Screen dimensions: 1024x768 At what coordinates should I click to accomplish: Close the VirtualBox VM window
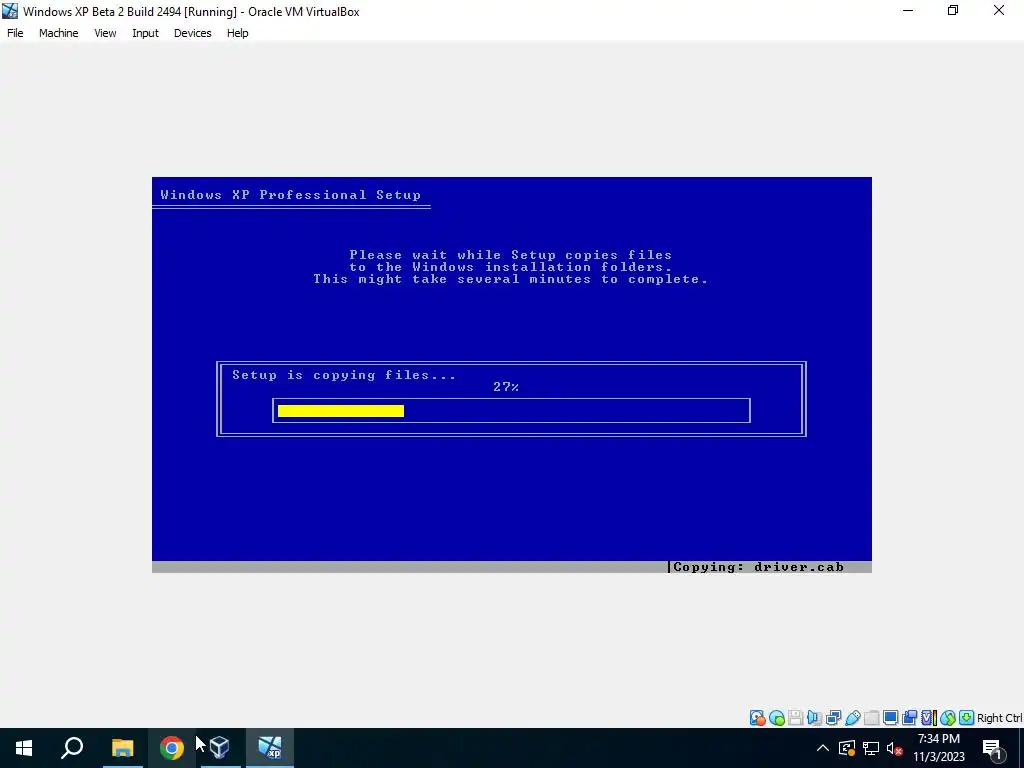click(x=999, y=10)
